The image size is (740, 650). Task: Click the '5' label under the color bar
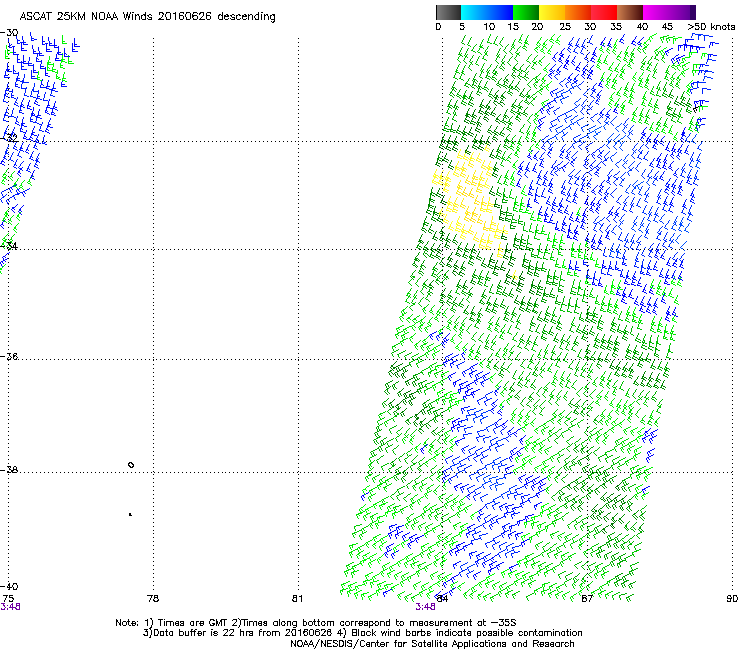(462, 27)
